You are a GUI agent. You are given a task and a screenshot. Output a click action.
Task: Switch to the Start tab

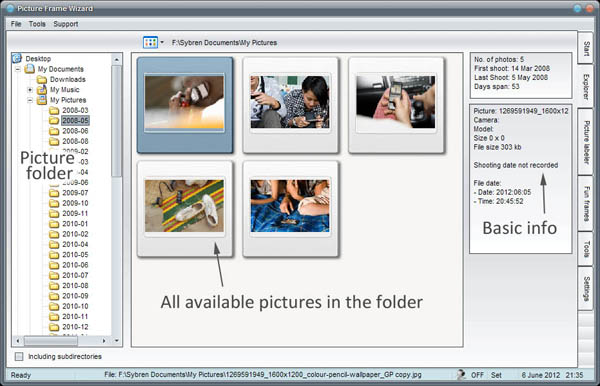click(x=585, y=48)
